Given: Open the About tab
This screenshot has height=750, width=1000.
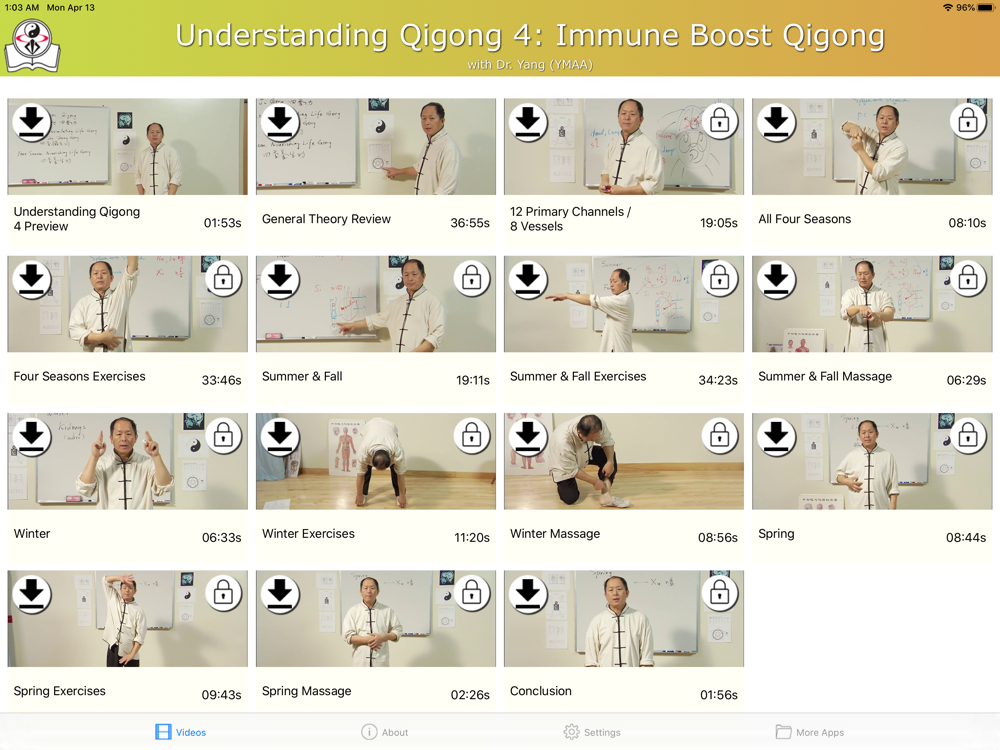Looking at the screenshot, I should coord(385,732).
